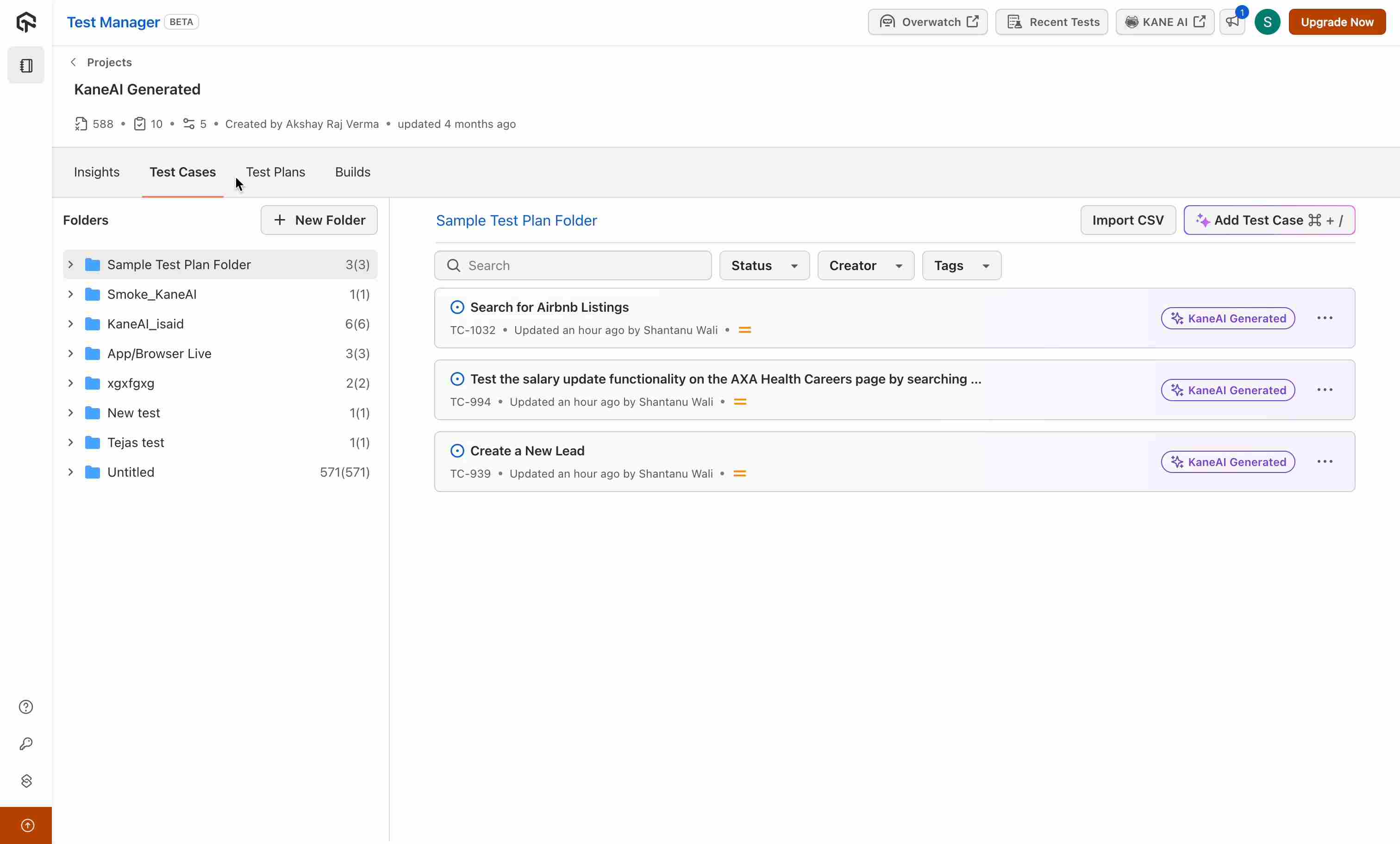Open the user avatar S menu
The image size is (1400, 844).
1267,22
